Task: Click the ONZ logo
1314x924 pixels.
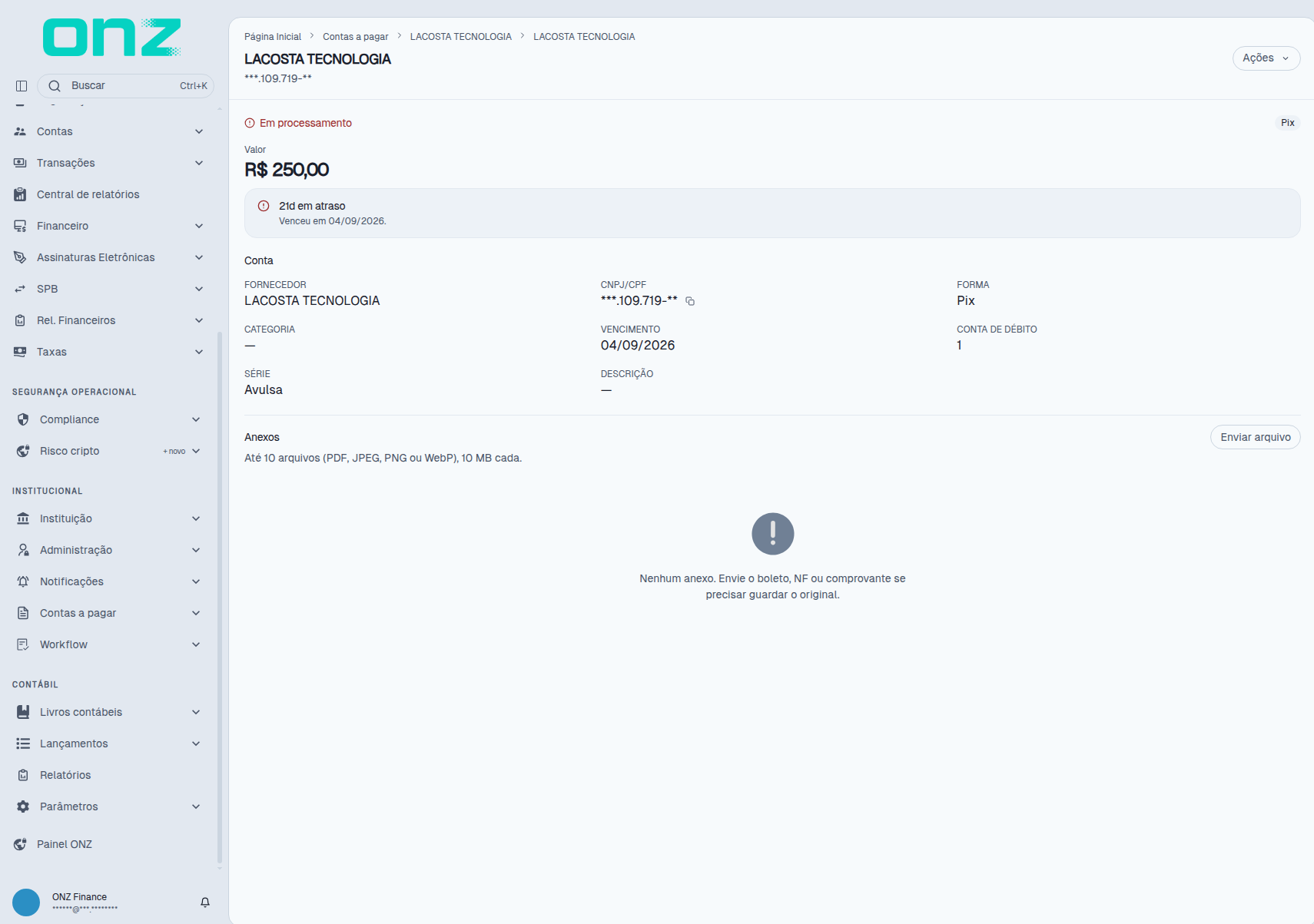Action: point(112,37)
